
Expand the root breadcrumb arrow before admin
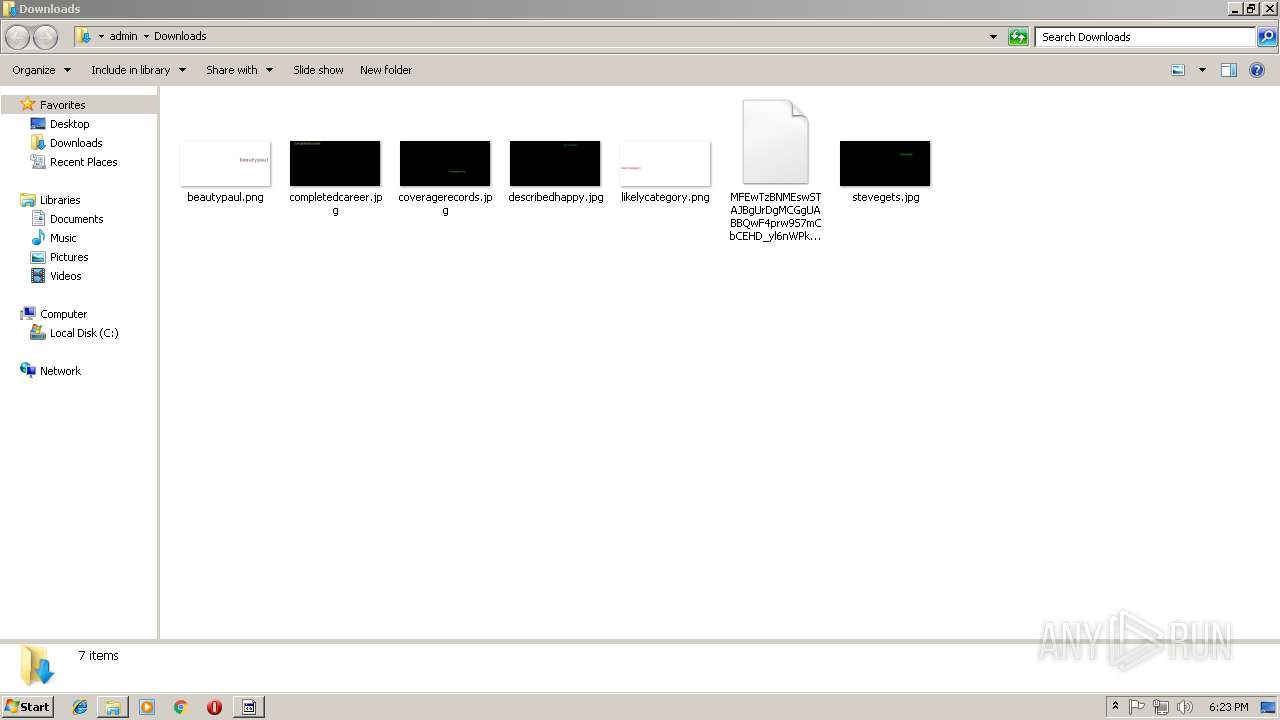(x=101, y=37)
